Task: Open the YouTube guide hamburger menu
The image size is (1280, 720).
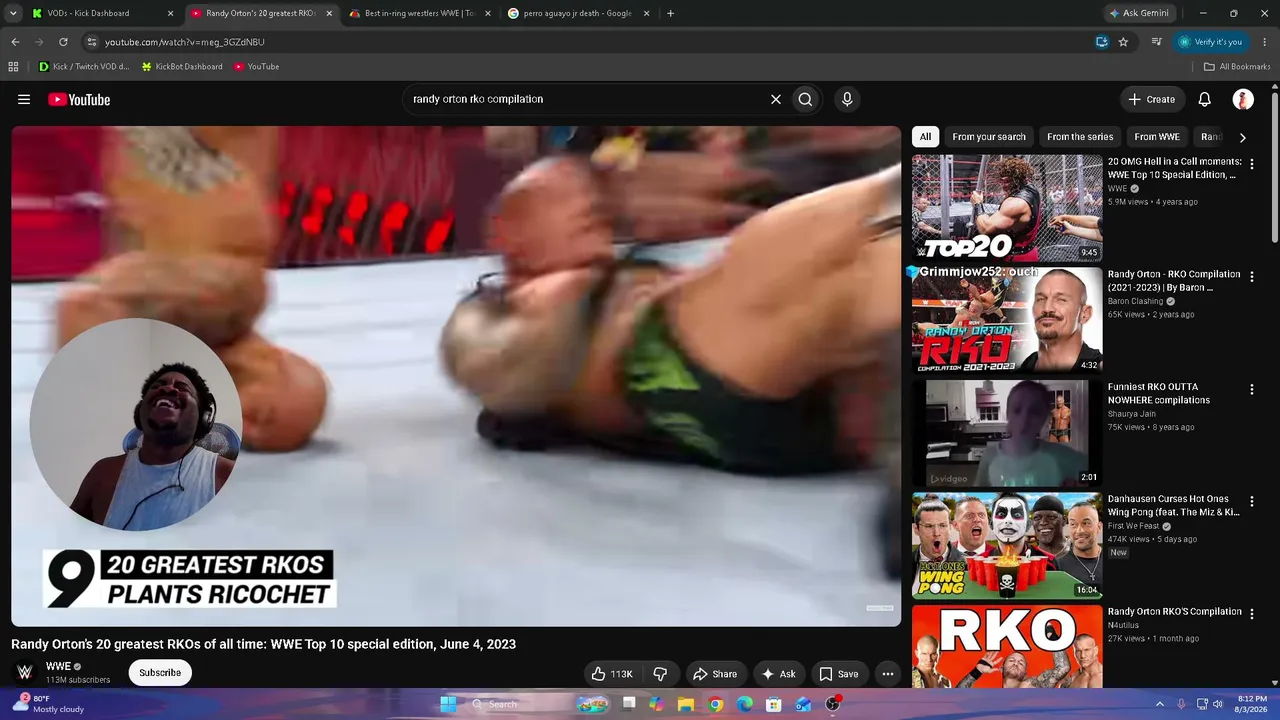Action: (24, 99)
